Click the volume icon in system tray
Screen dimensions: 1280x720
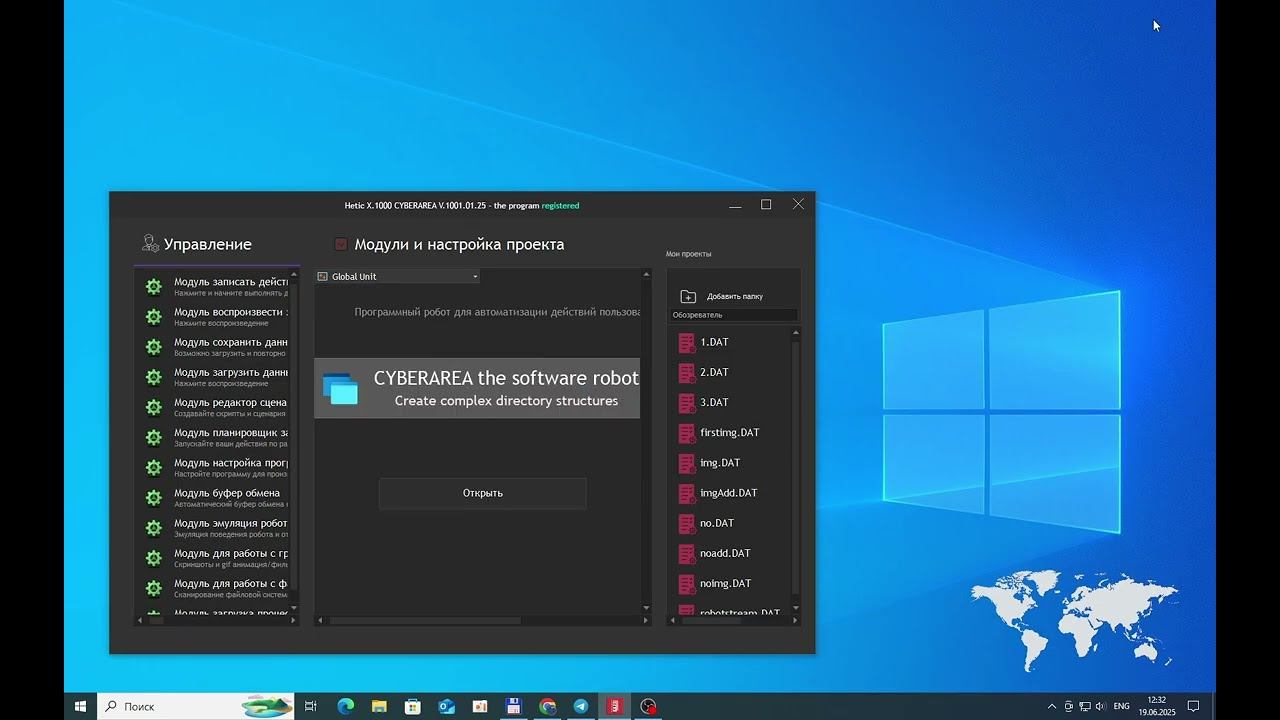point(1101,706)
